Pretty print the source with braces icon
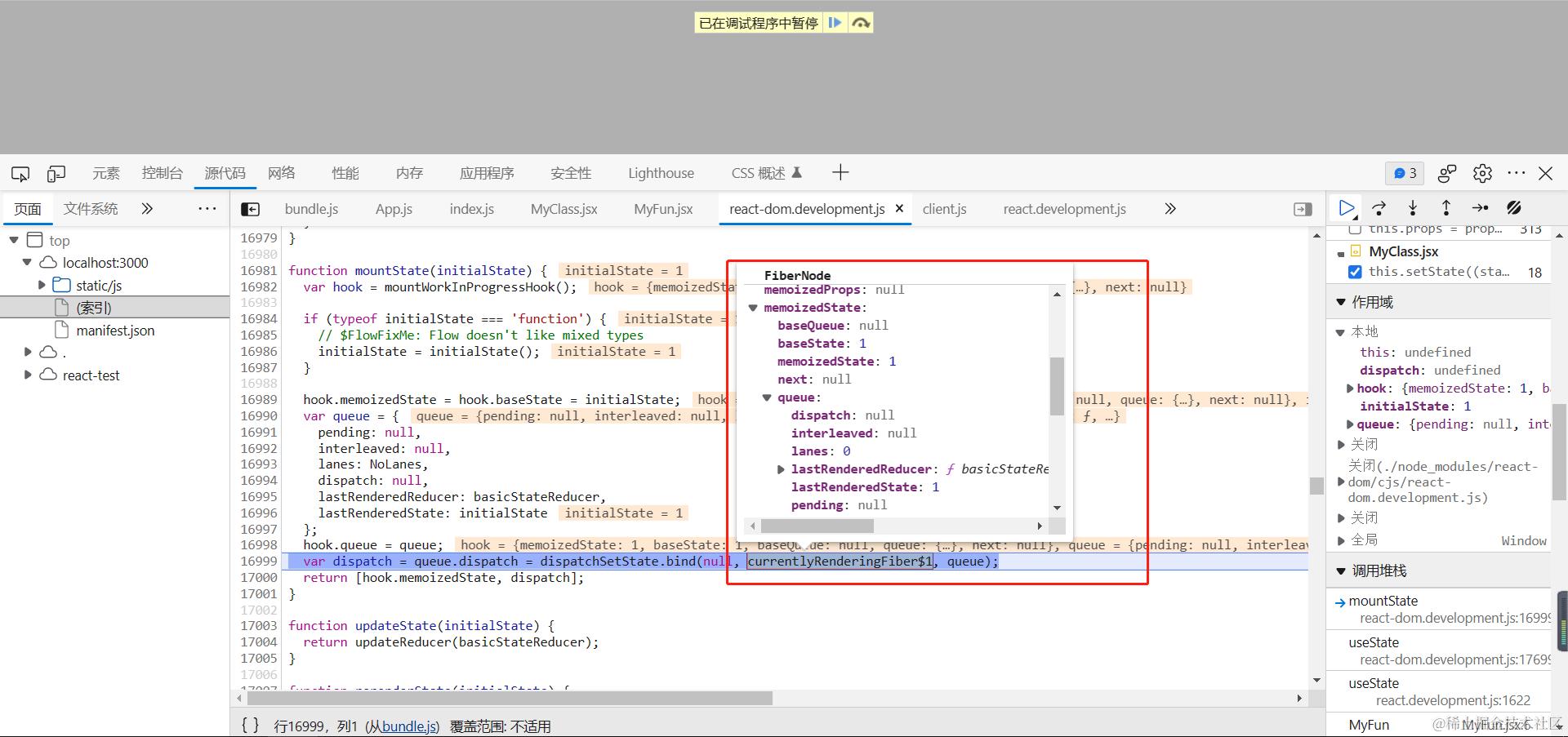This screenshot has width=1568, height=737. 251,725
